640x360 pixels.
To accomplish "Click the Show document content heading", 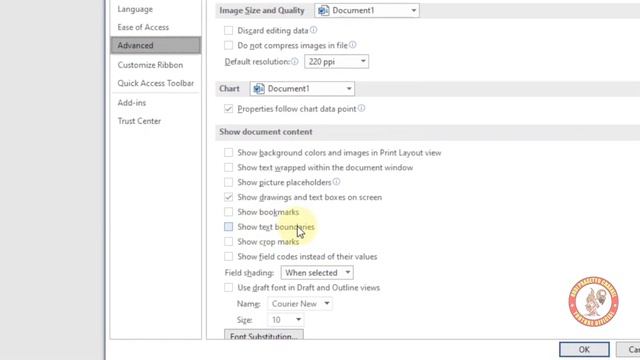I will pyautogui.click(x=266, y=132).
